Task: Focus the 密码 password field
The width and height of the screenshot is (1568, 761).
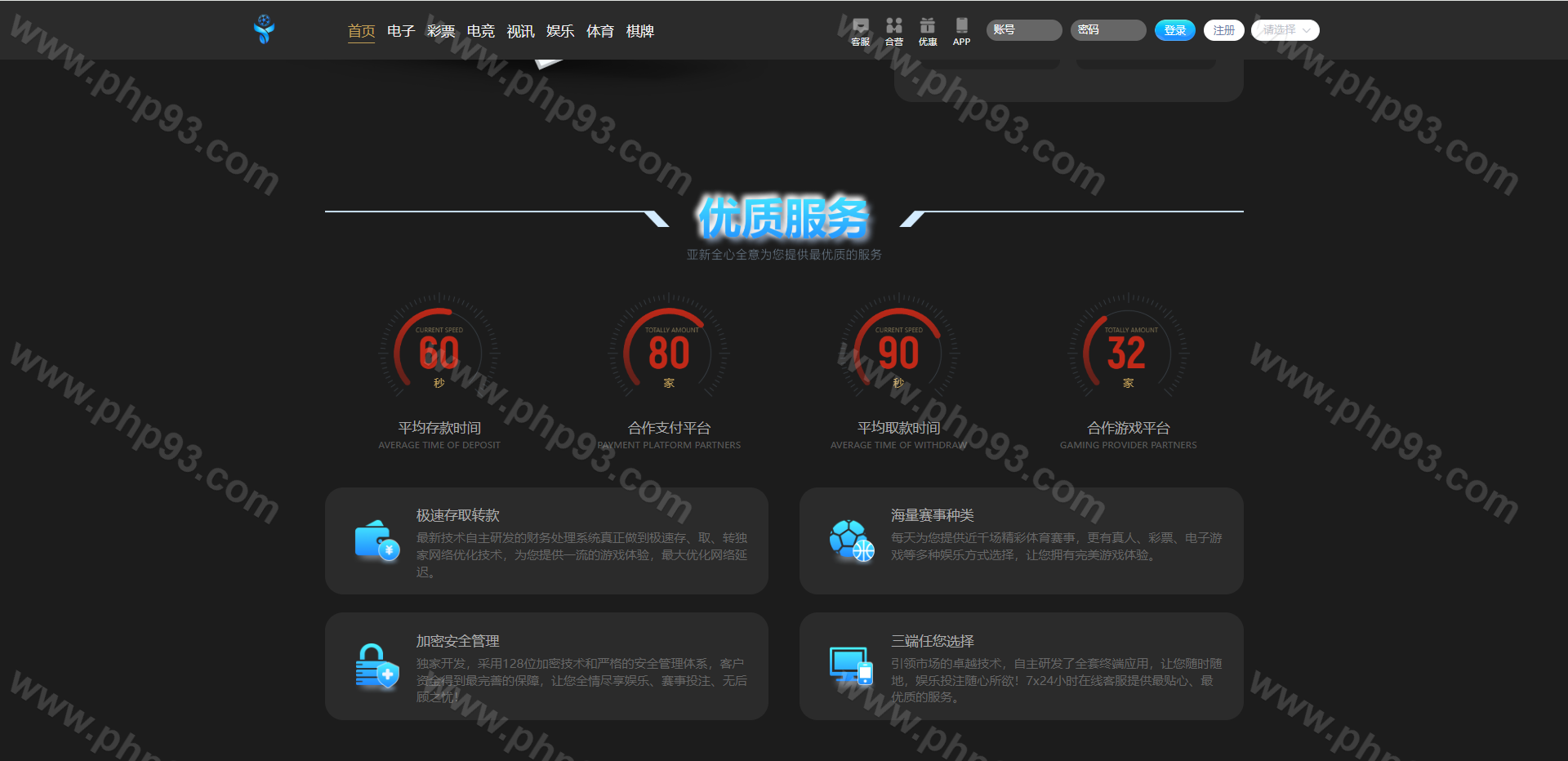Action: pos(1108,30)
